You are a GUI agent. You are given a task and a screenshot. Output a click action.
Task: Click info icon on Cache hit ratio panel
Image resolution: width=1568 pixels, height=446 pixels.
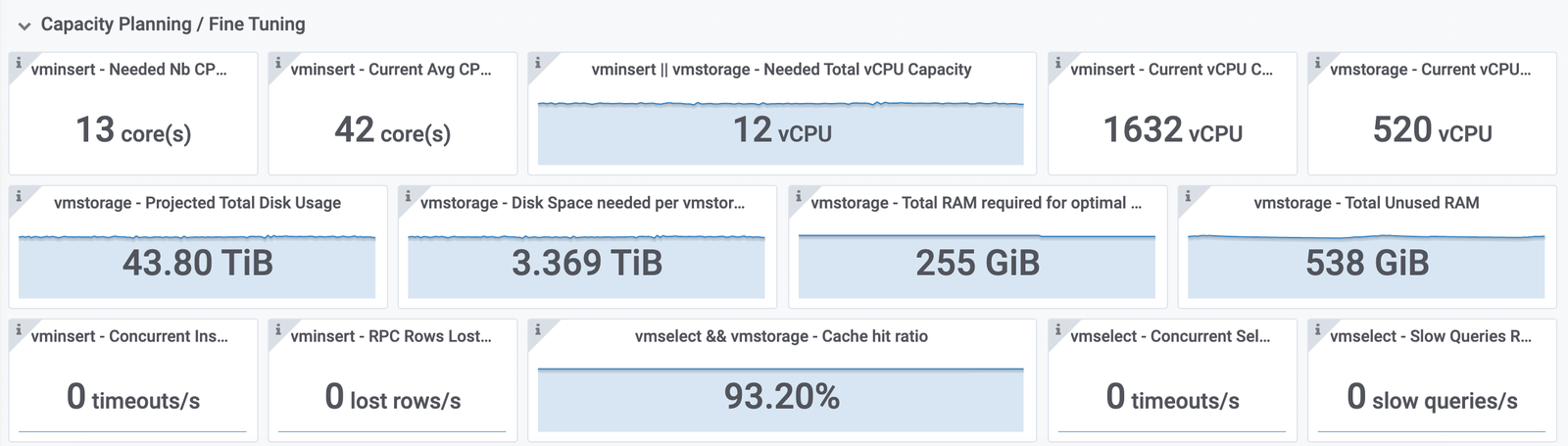[537, 329]
